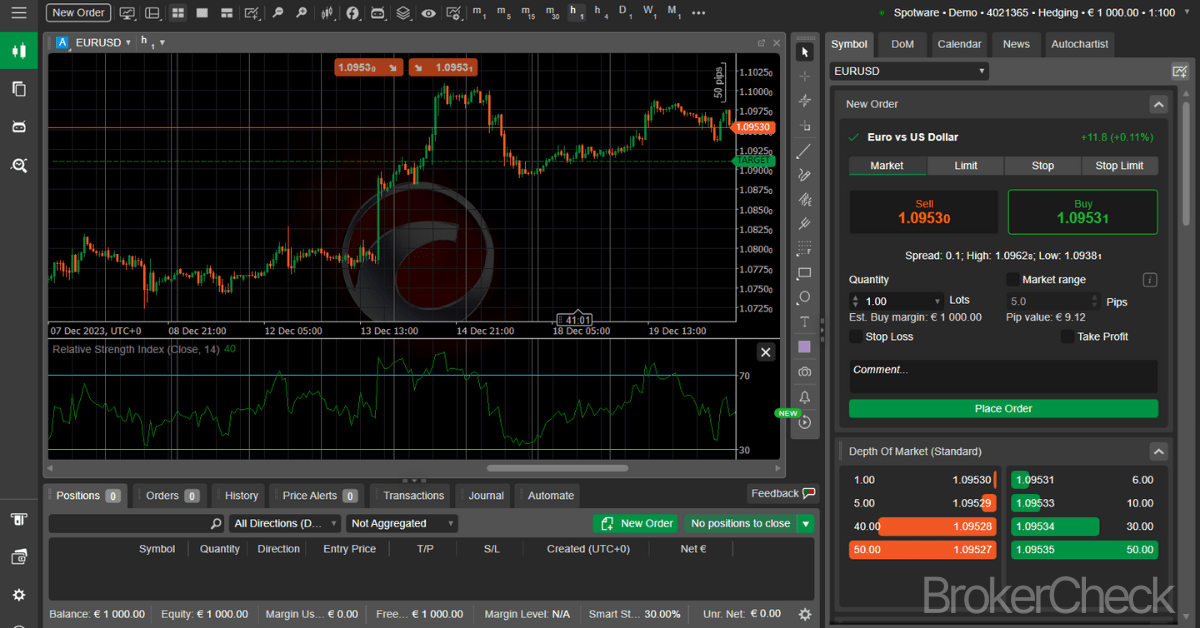This screenshot has width=1200, height=628.
Task: Open the chart type candlestick icon
Action: [x=327, y=13]
